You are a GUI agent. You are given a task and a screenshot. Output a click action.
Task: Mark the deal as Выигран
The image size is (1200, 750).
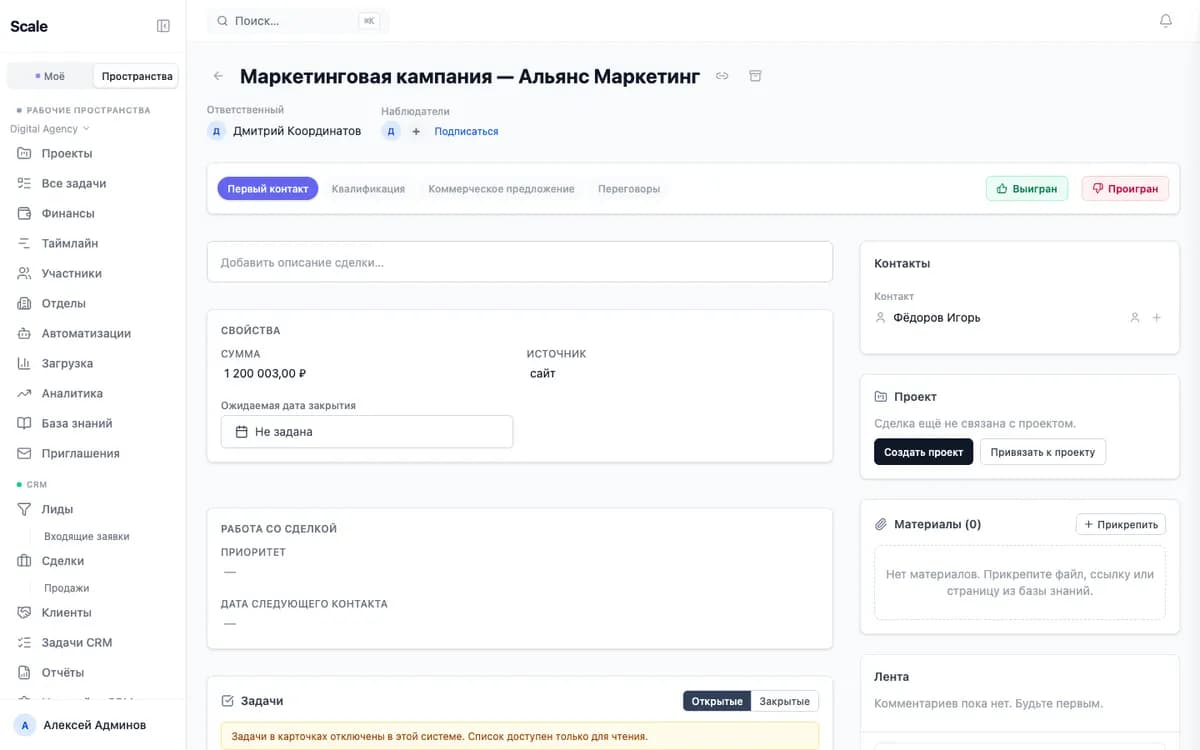point(1027,188)
